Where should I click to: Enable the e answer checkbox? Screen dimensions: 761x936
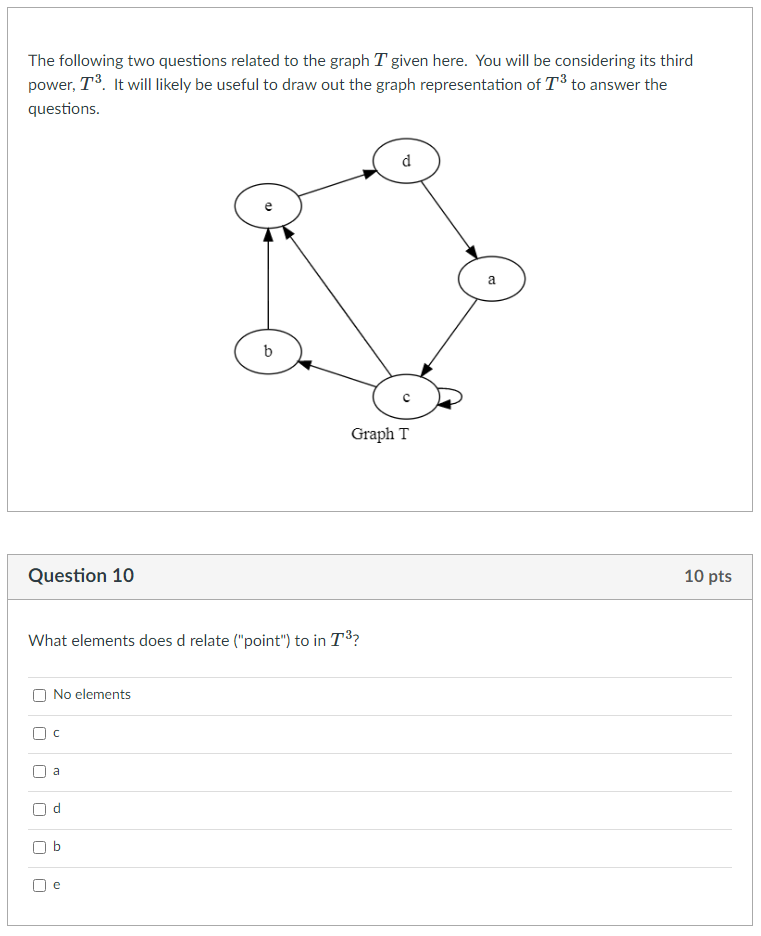tap(38, 884)
